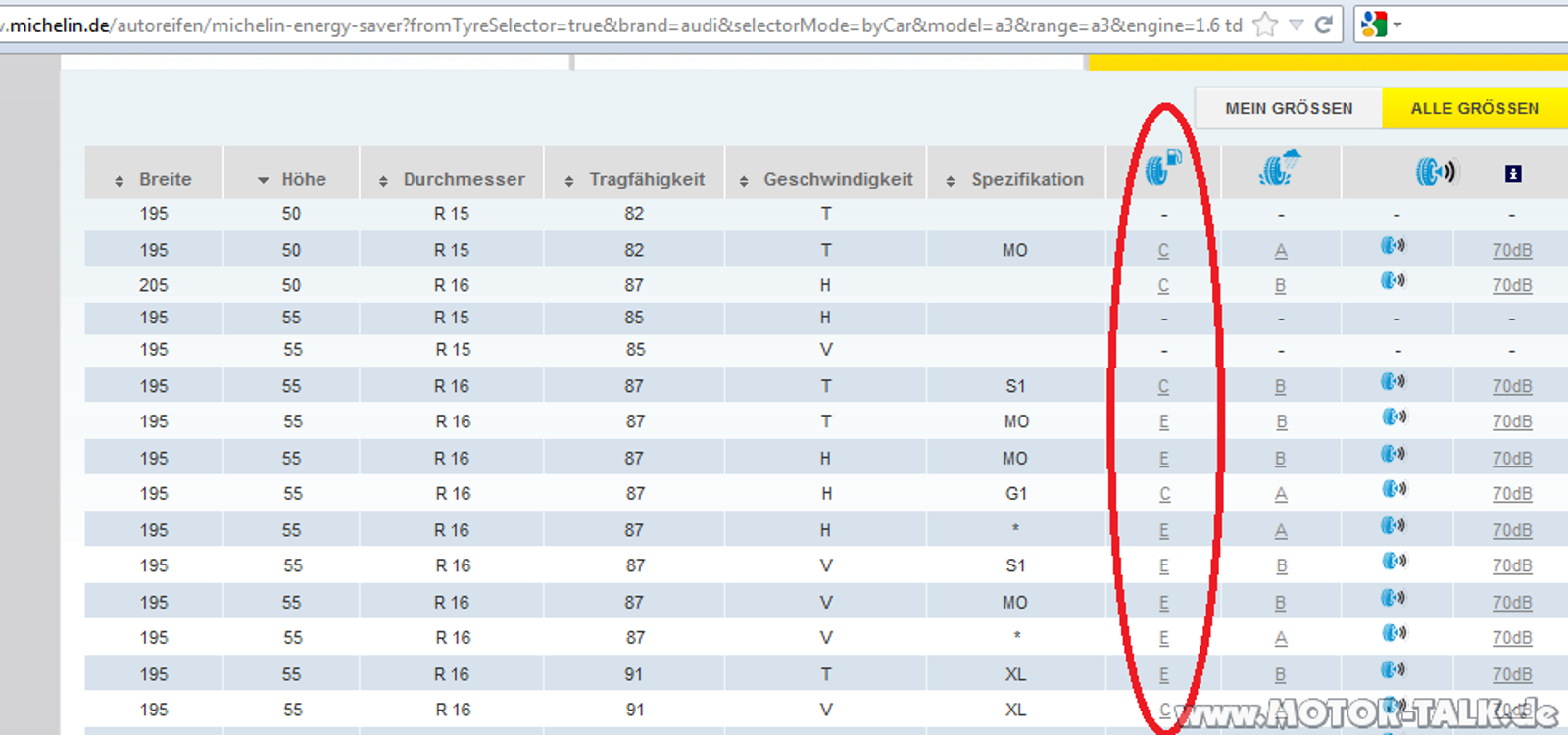This screenshot has width=1568, height=735.
Task: Open the 70dB link in the G1 specification row
Action: point(1511,494)
